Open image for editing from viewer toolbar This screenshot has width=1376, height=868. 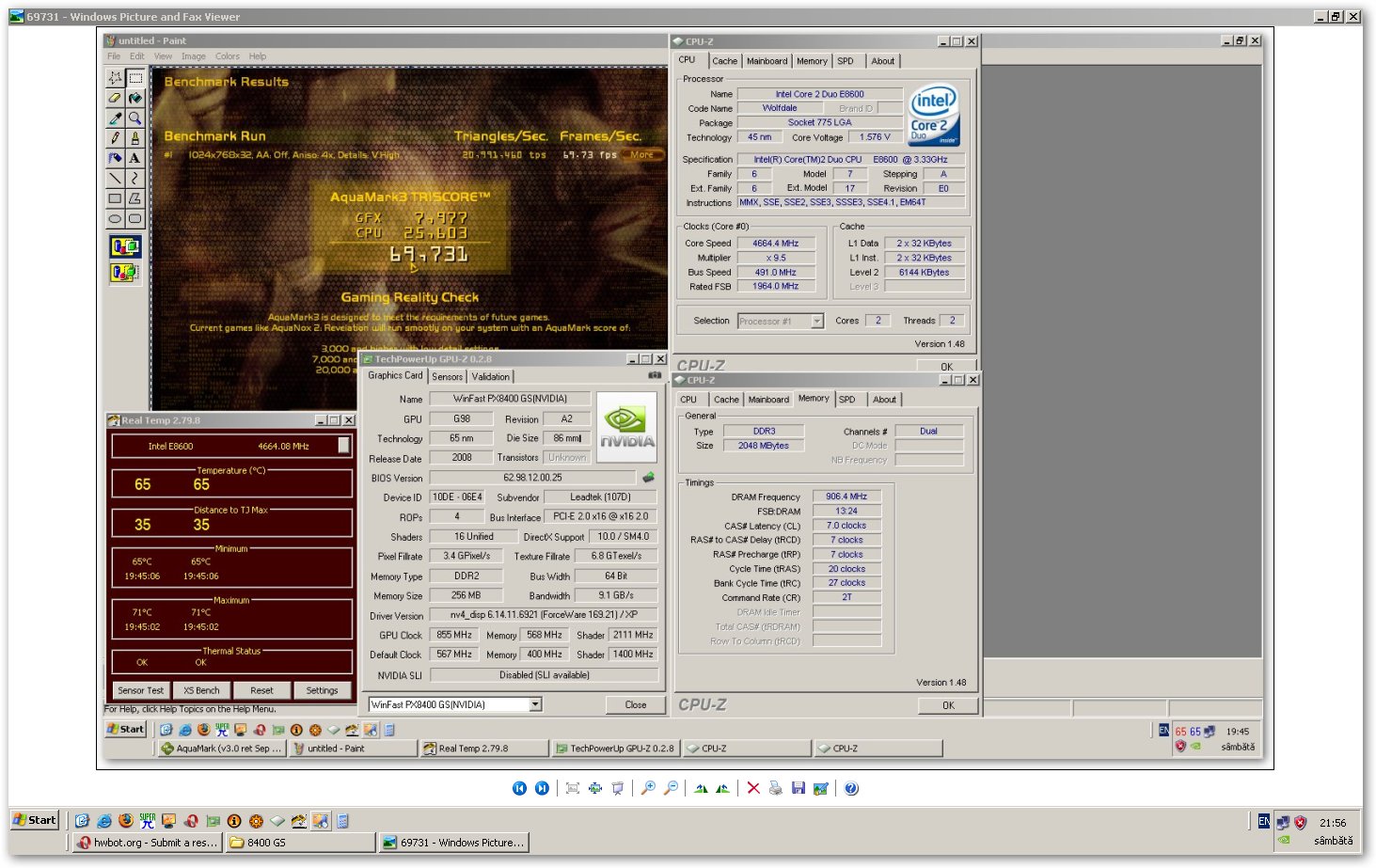821,788
